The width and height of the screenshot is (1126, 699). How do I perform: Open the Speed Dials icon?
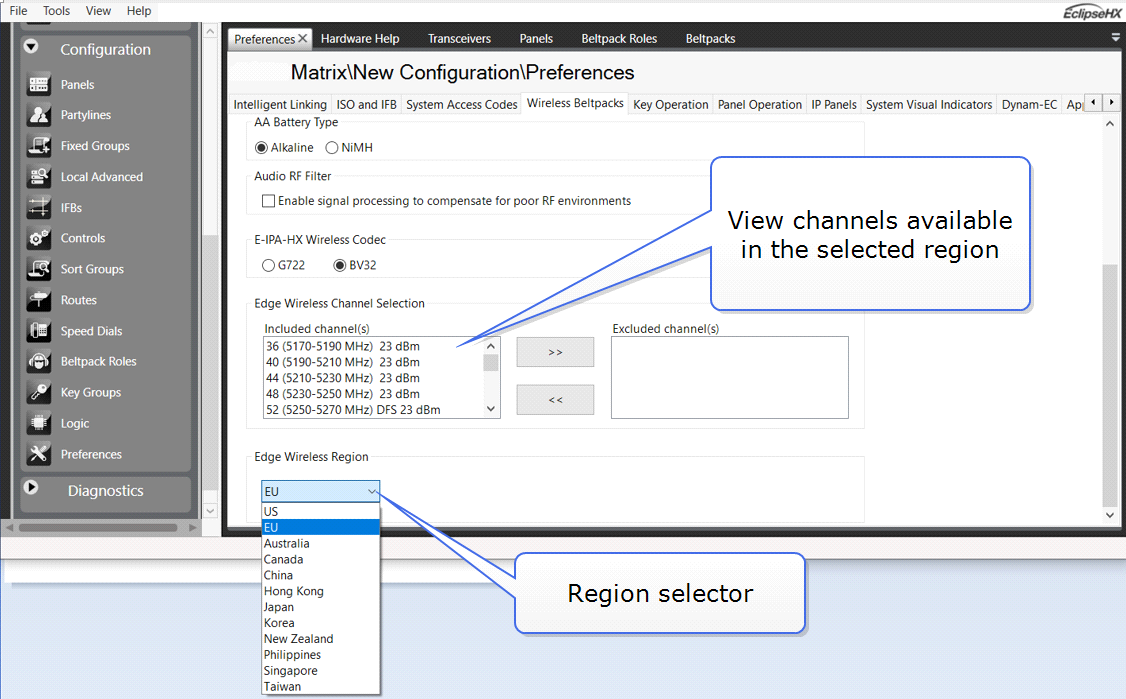point(39,331)
